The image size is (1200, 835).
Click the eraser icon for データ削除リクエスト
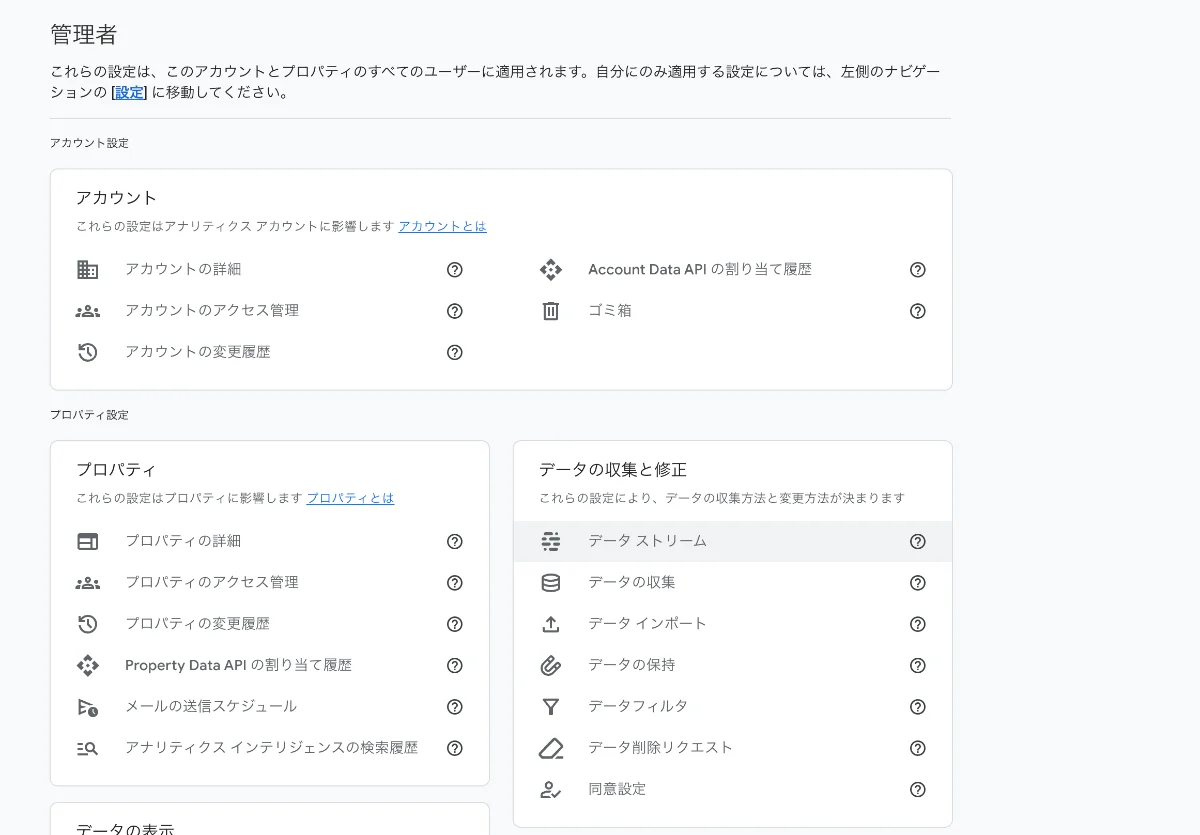[551, 748]
